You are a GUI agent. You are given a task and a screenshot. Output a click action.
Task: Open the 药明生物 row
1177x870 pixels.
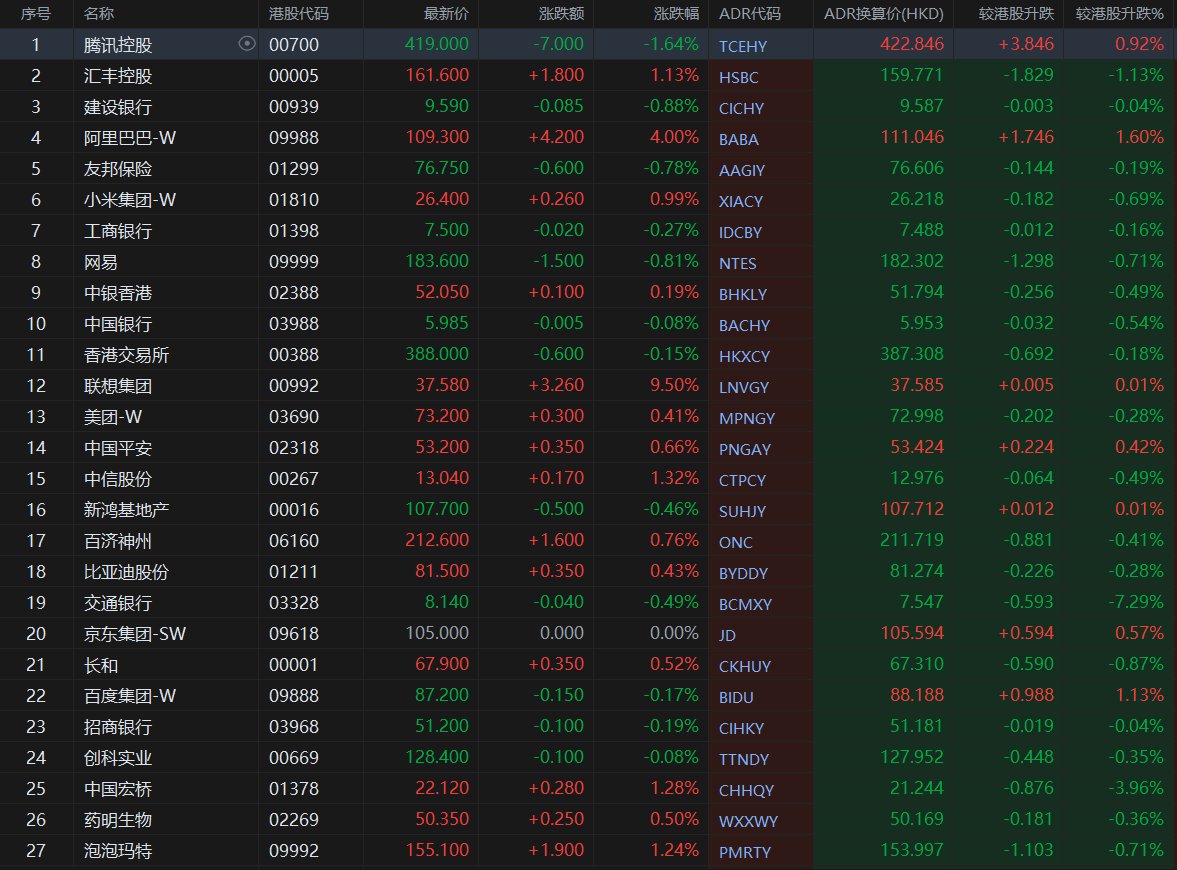point(588,820)
